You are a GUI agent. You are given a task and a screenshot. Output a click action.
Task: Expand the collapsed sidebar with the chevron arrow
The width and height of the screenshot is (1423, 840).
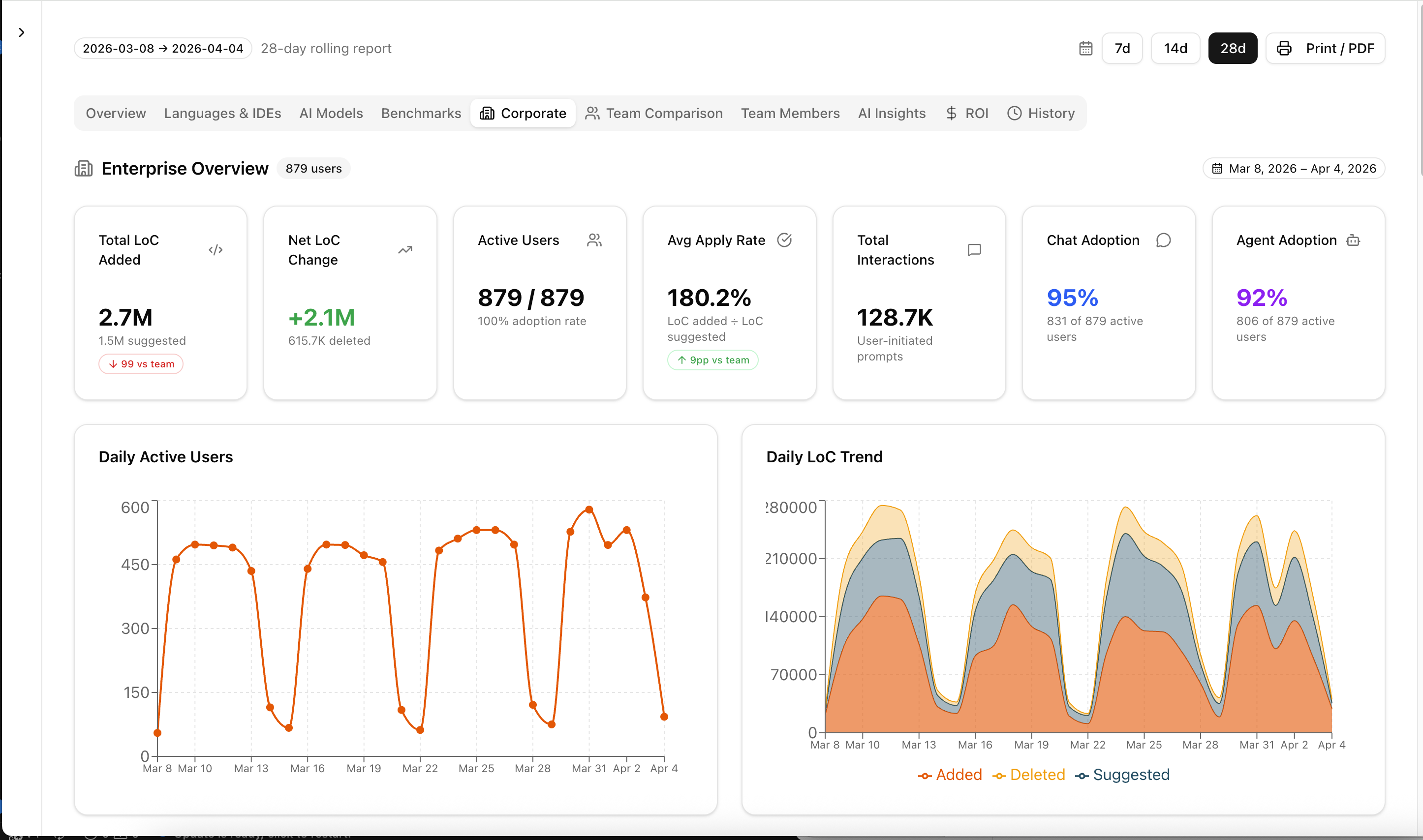[22, 31]
